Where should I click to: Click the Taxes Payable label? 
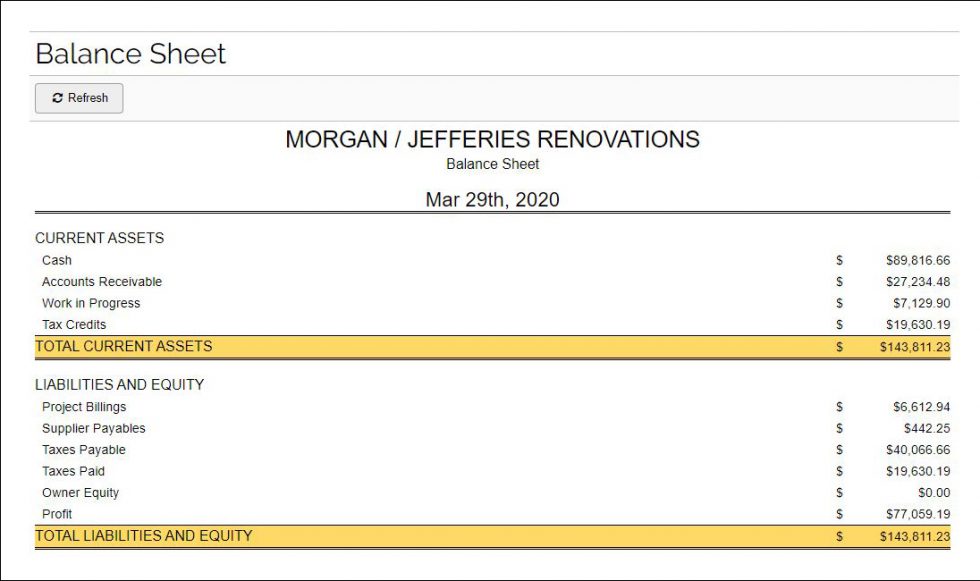84,450
